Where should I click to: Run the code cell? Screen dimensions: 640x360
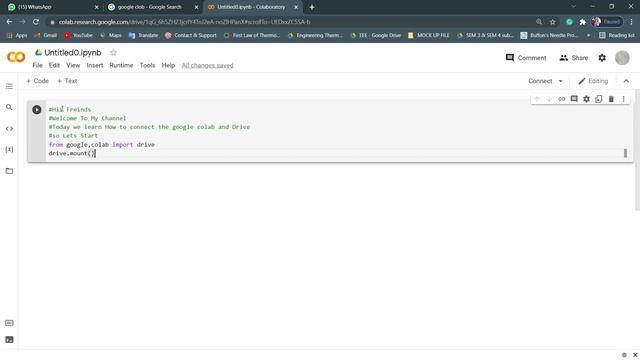tap(37, 109)
